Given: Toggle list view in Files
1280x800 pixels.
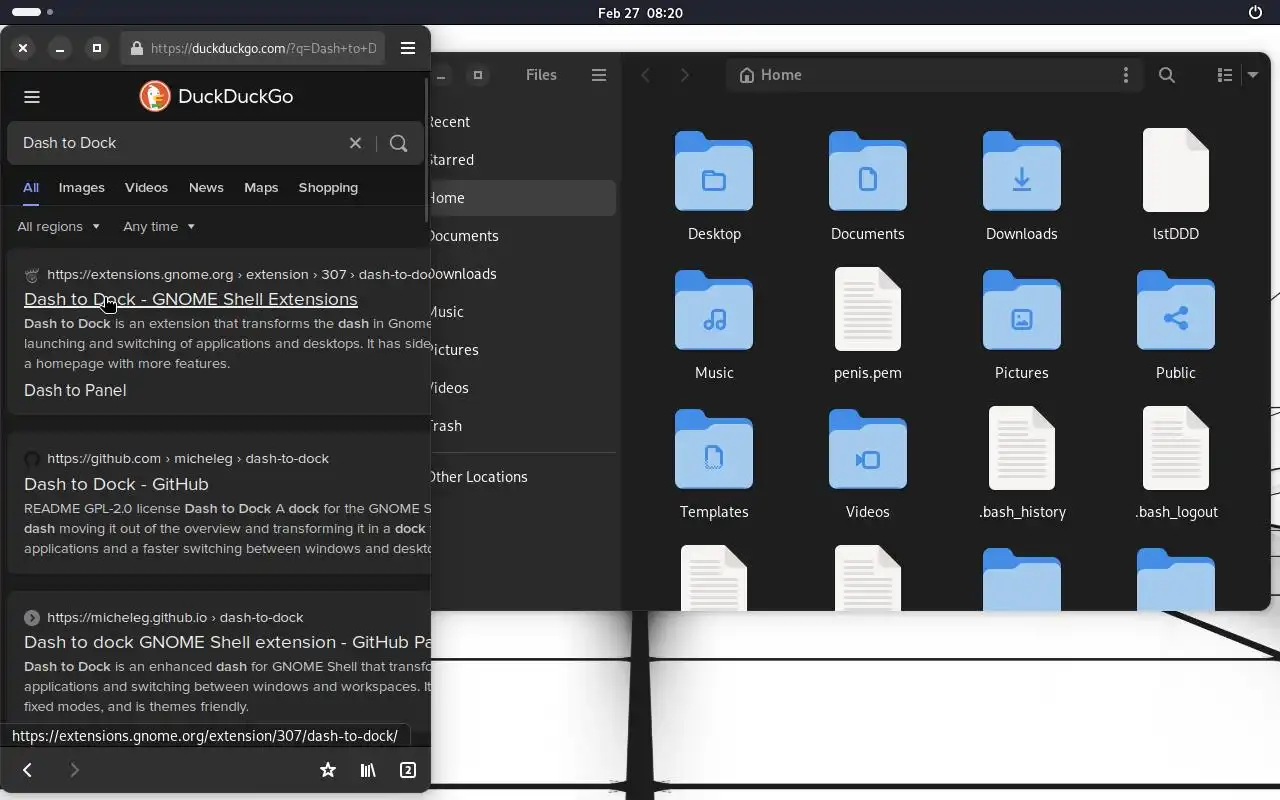Looking at the screenshot, I should click(x=1224, y=75).
